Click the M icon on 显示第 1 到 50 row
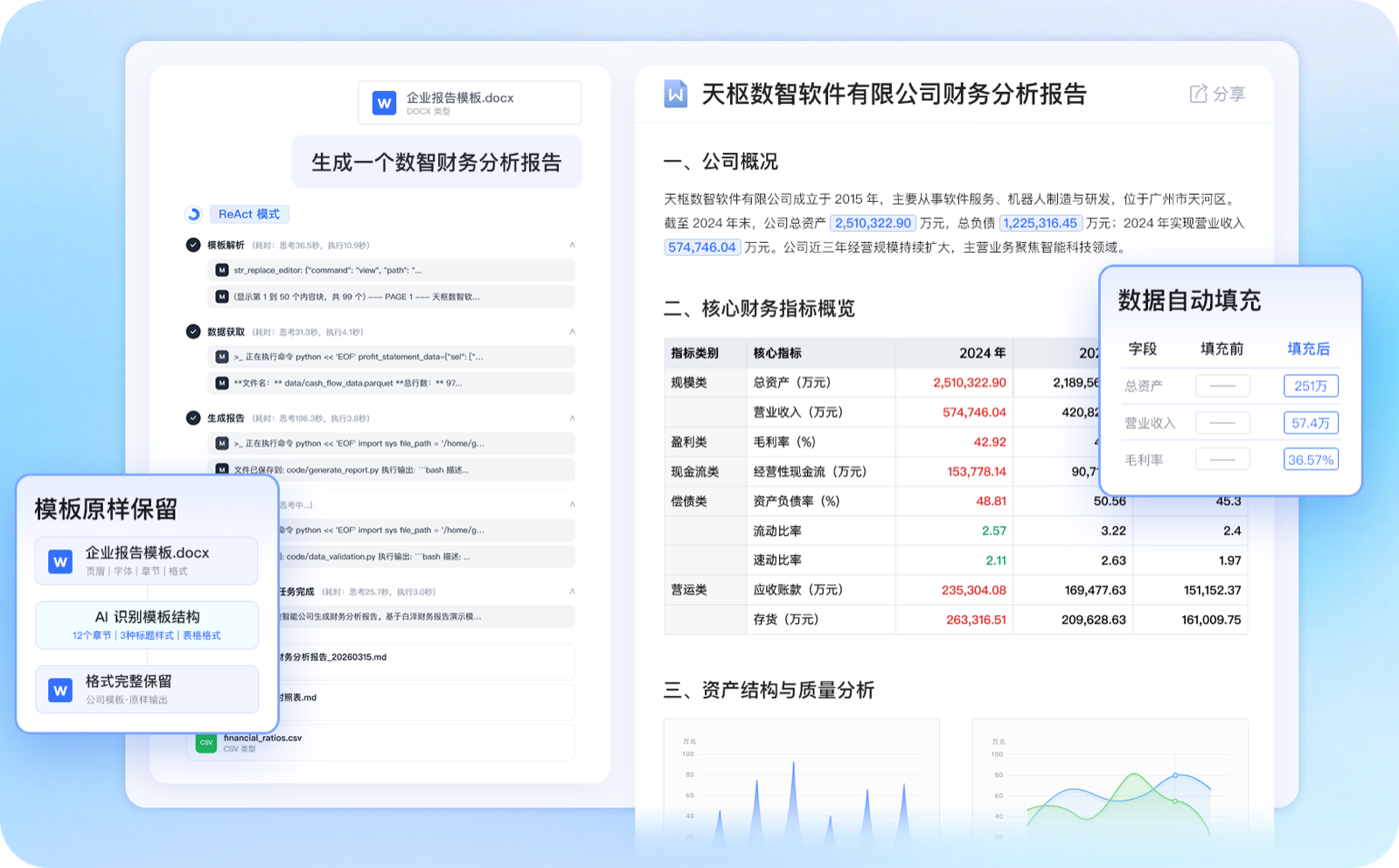The height and width of the screenshot is (868, 1399). 222,296
